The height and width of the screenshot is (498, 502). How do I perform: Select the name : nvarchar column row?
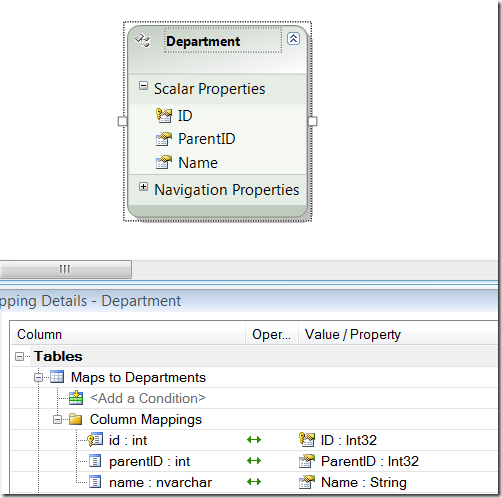160,483
